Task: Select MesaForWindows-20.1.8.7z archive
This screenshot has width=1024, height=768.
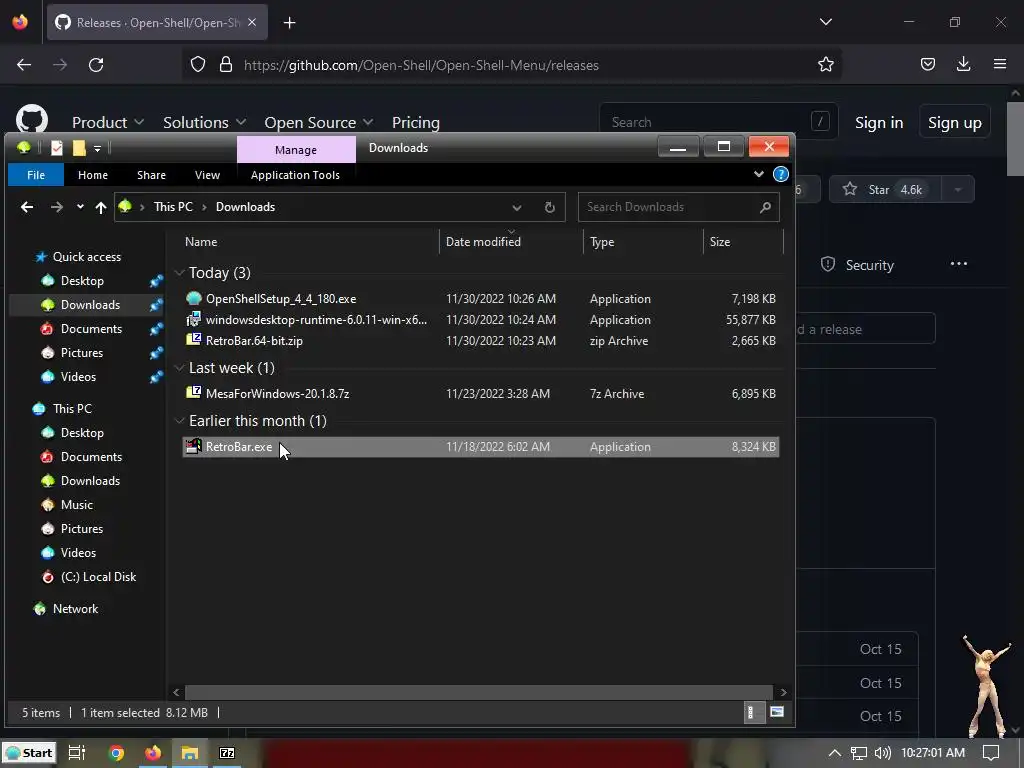Action: 481,394
